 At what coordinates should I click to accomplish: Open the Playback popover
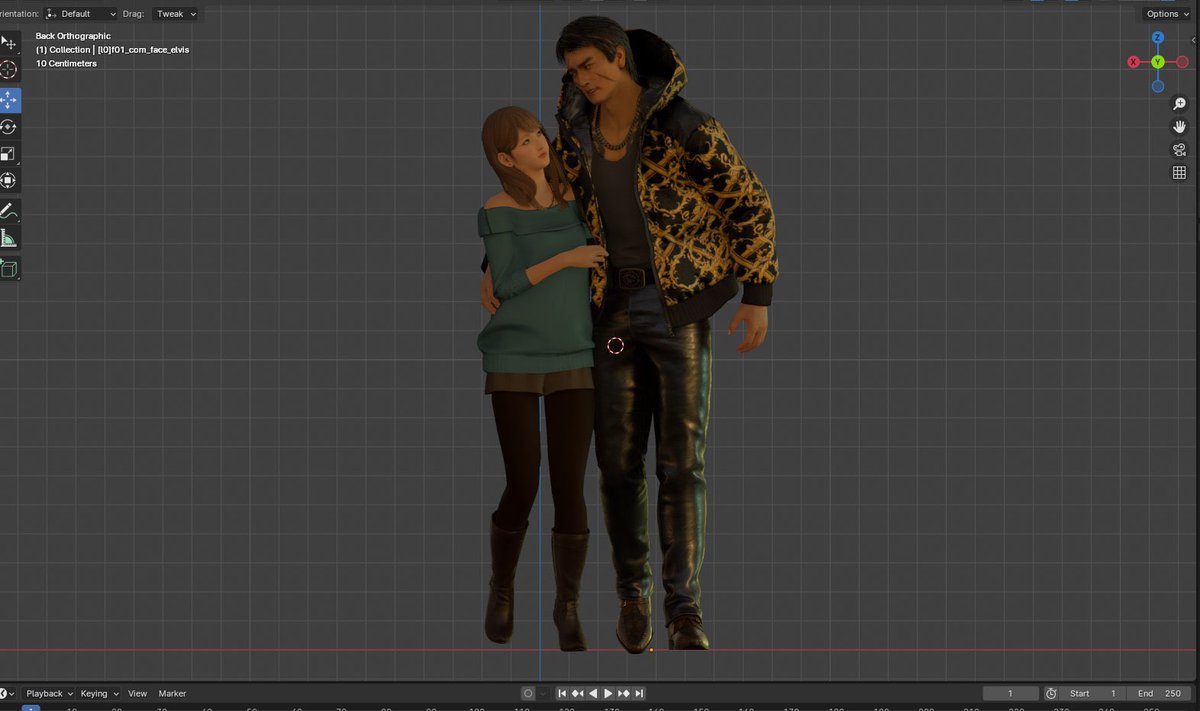50,693
